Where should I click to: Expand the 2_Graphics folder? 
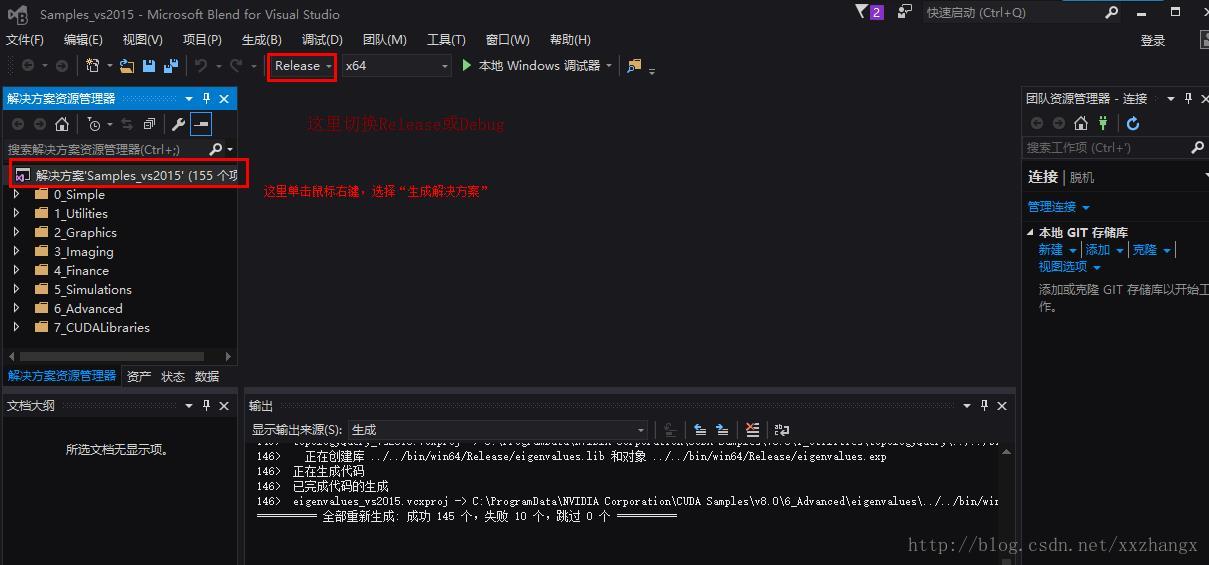[x=16, y=232]
